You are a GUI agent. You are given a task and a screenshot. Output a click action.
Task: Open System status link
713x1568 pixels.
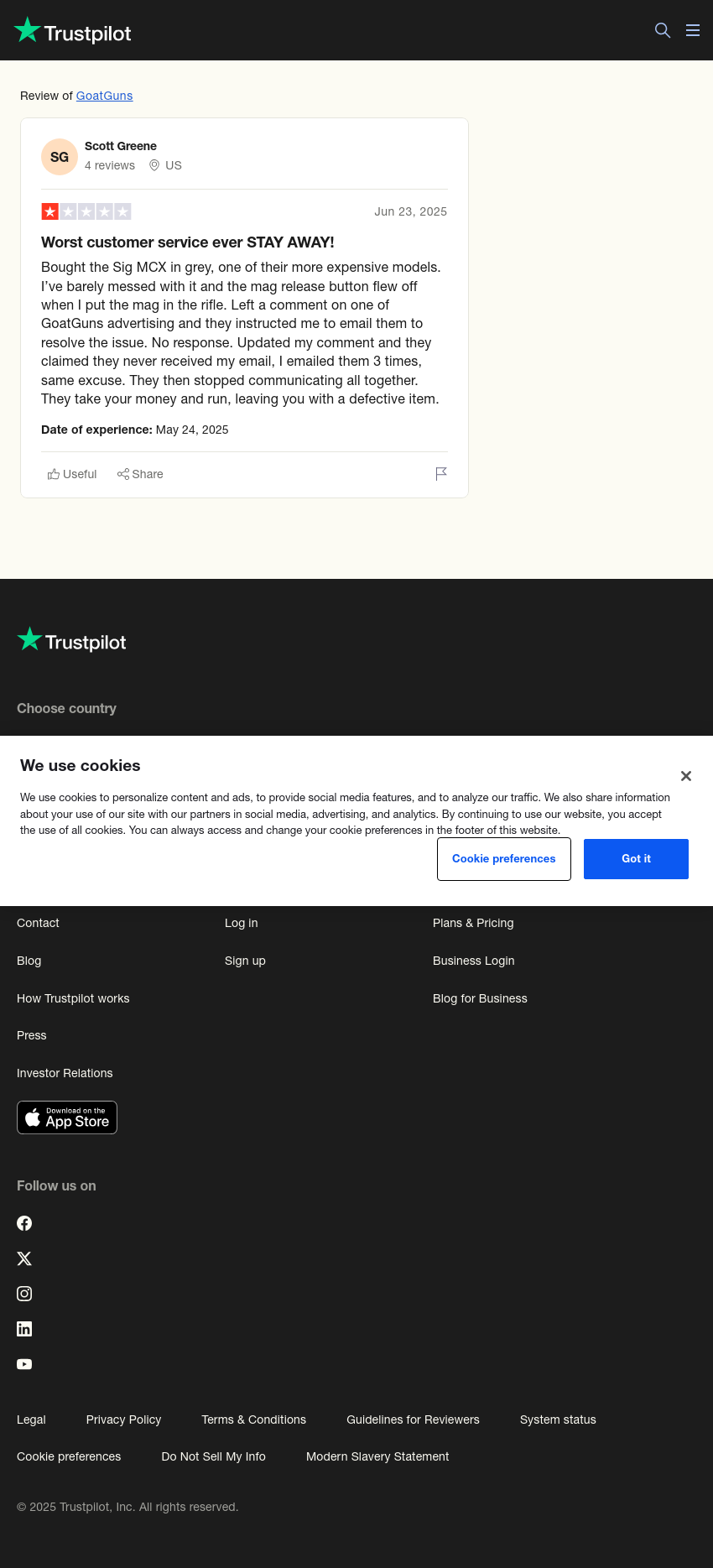(x=558, y=1420)
